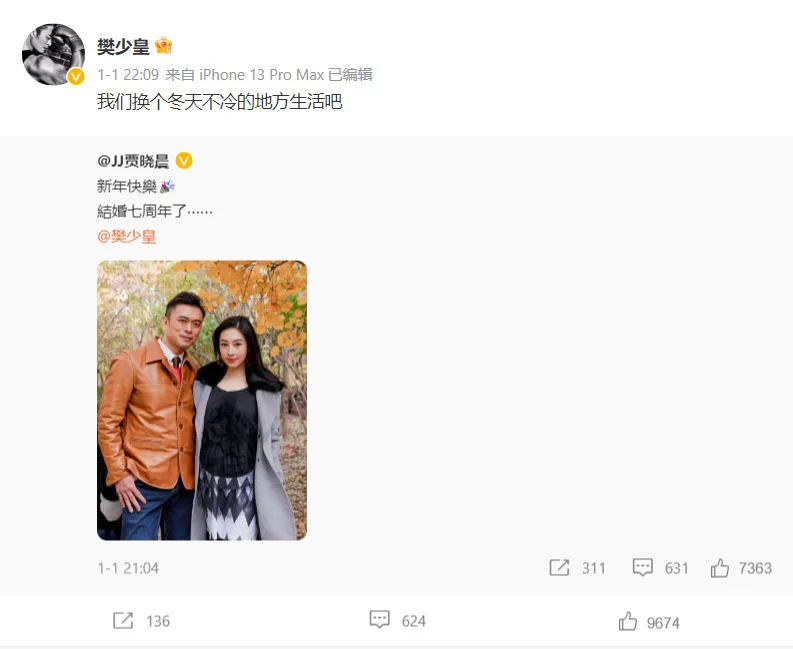Click the 新年快樂 text in the repost
793x649 pixels.
click(126, 186)
